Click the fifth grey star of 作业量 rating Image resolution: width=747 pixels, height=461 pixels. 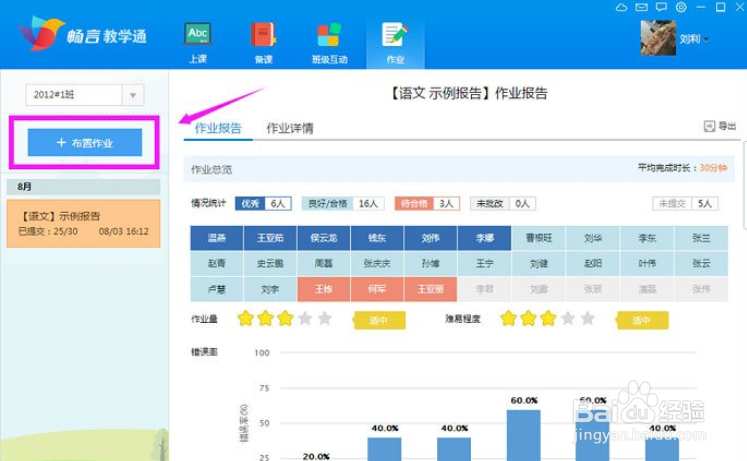tap(324, 318)
